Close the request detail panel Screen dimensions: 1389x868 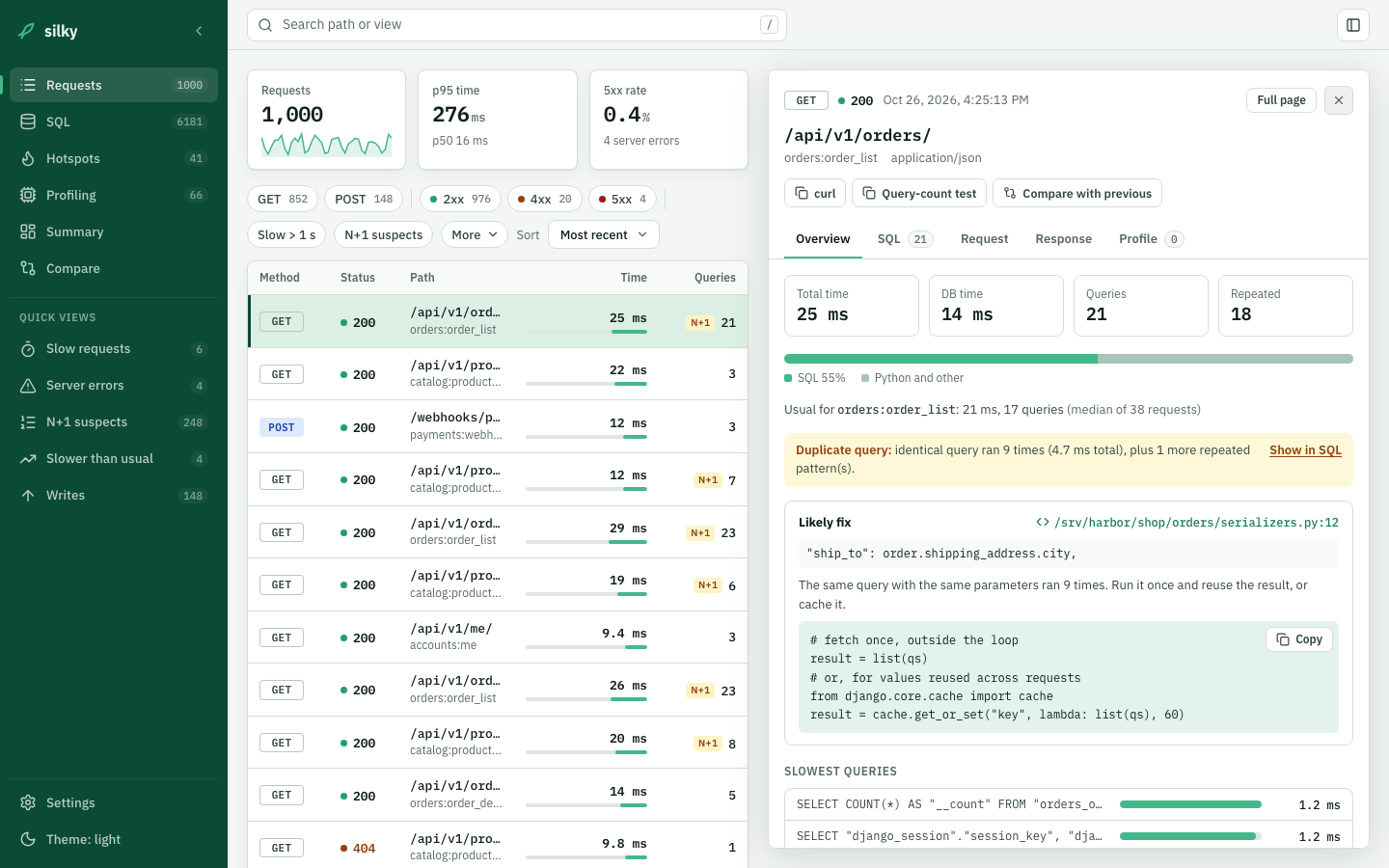[1339, 100]
